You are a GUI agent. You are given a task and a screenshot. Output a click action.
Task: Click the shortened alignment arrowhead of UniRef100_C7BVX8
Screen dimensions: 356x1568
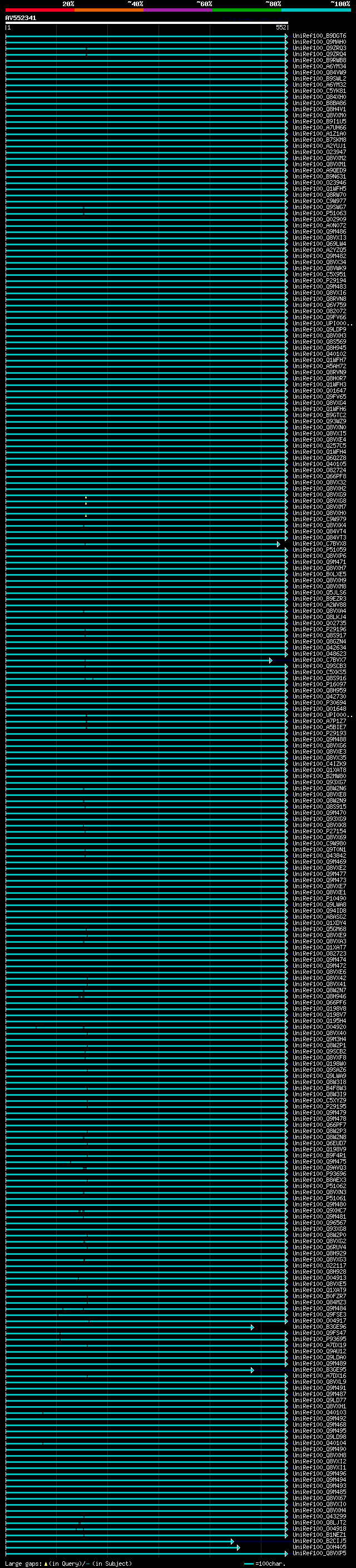click(x=279, y=544)
